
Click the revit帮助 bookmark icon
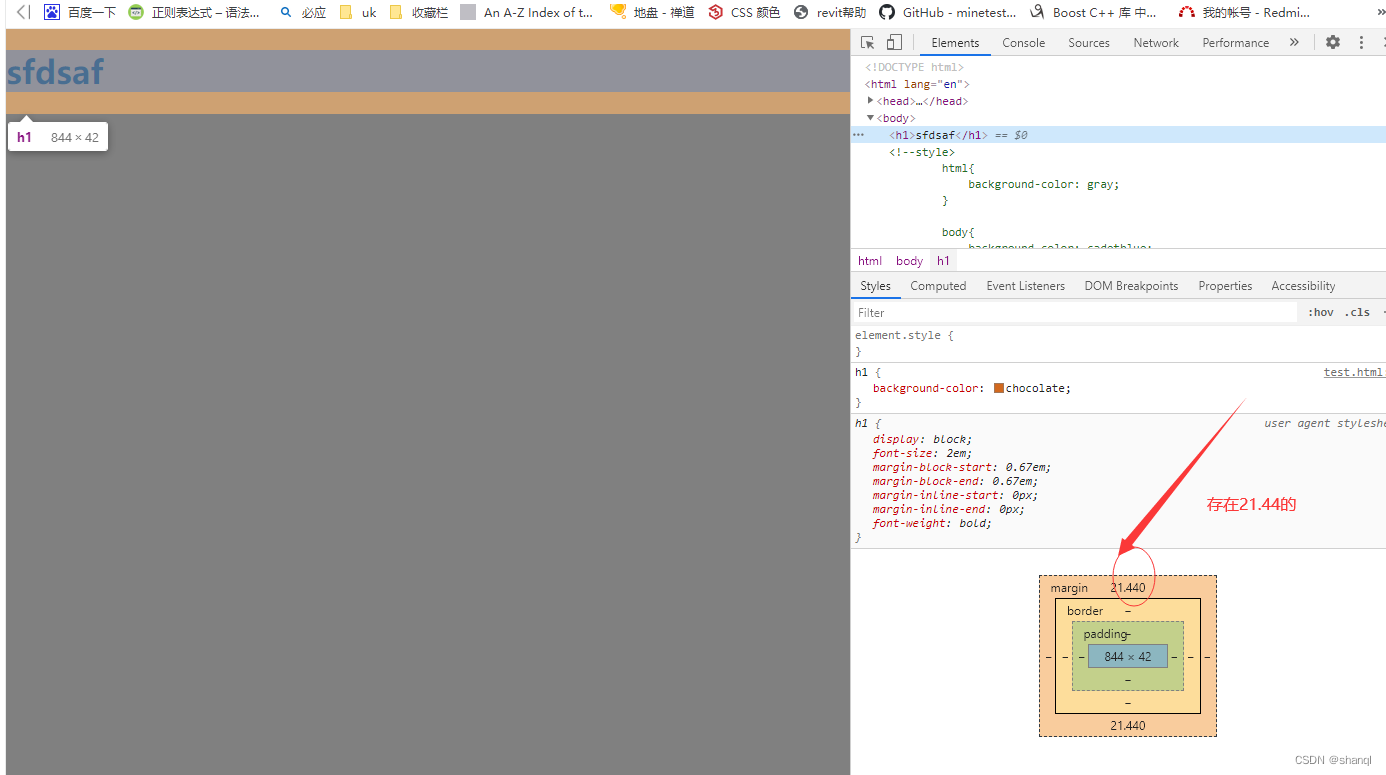[801, 12]
